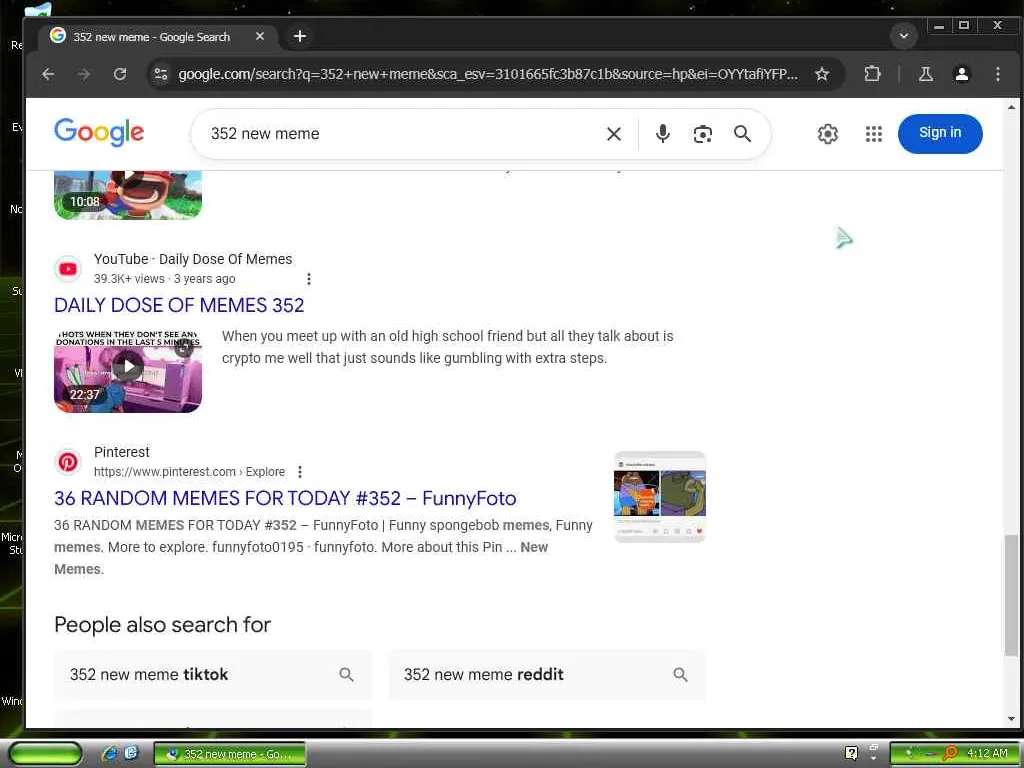Click the scrollbar up arrow
1024x768 pixels.
coord(1011,106)
